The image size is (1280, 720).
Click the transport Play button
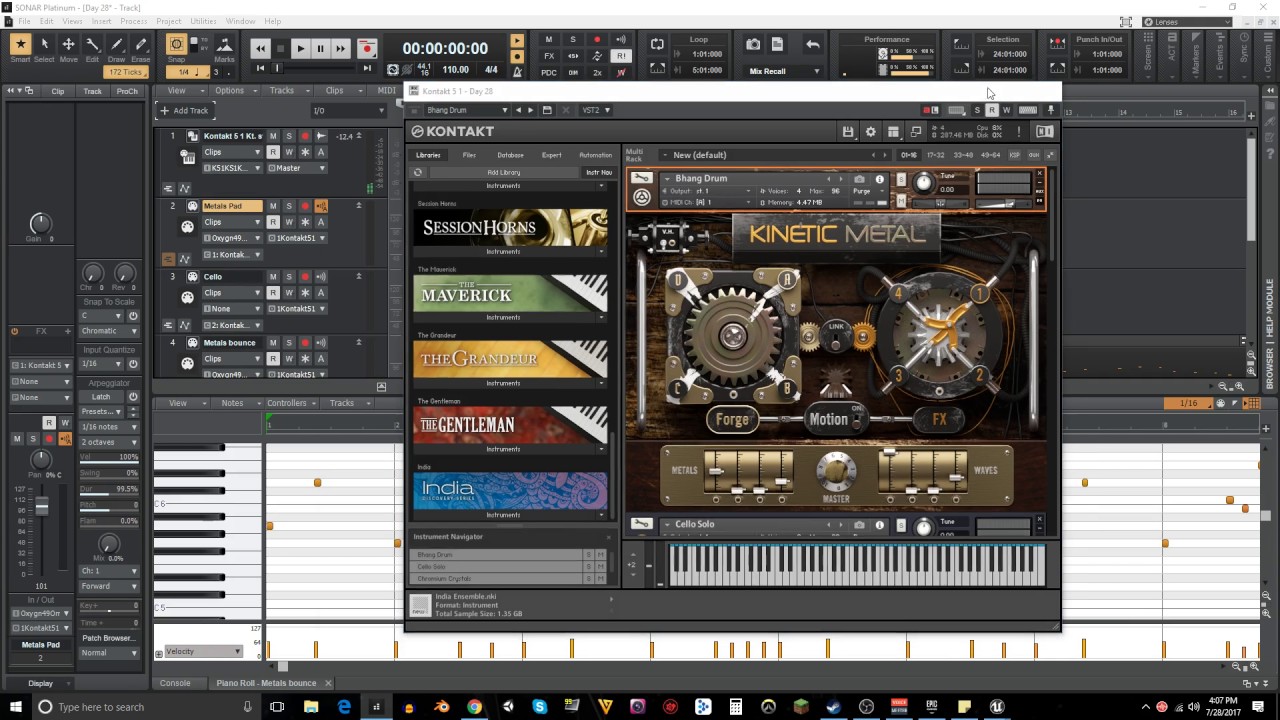(x=300, y=48)
